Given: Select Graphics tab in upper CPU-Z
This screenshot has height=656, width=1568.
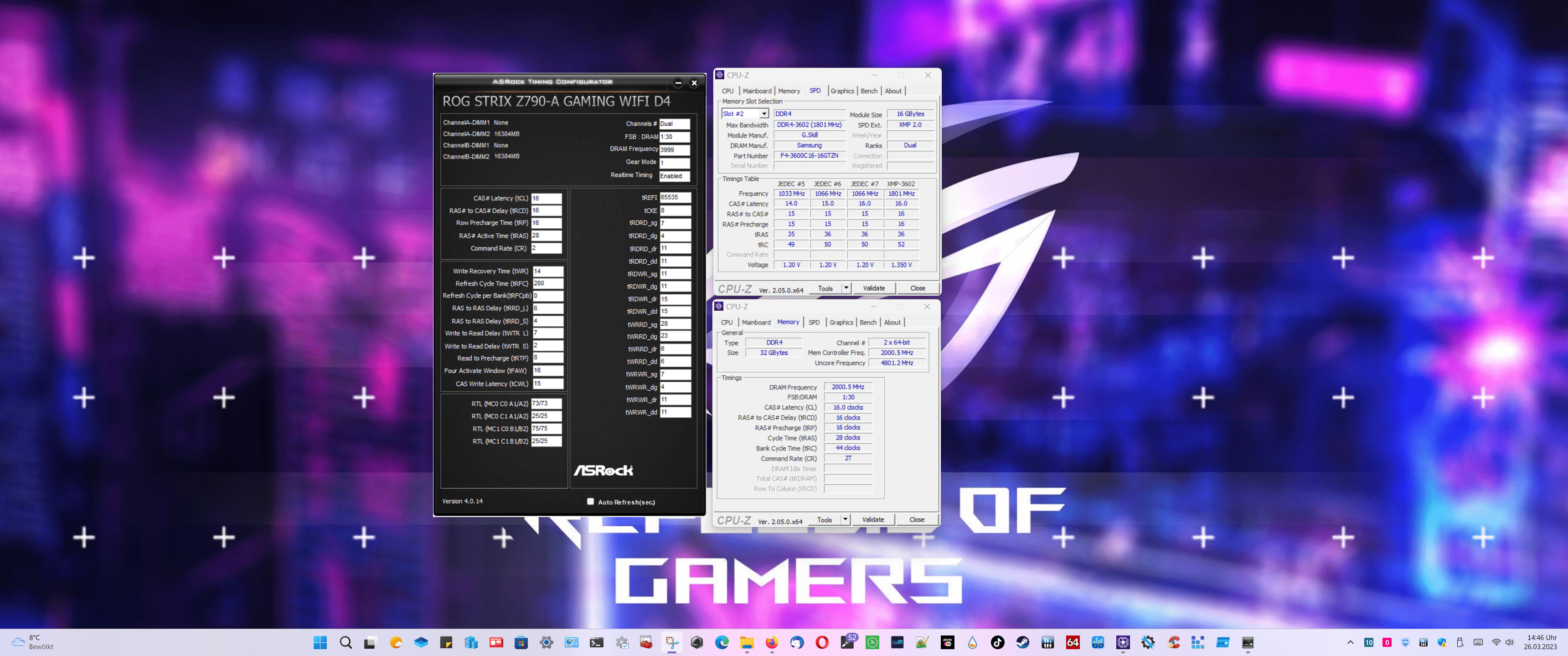Looking at the screenshot, I should (x=842, y=91).
